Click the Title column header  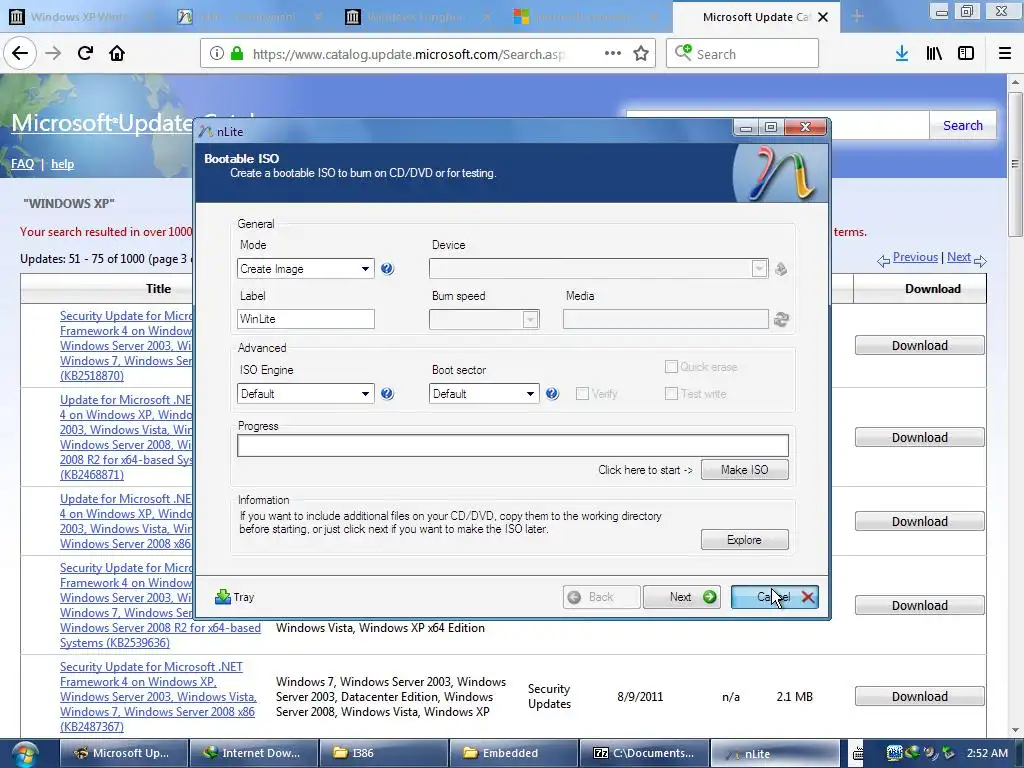(158, 289)
